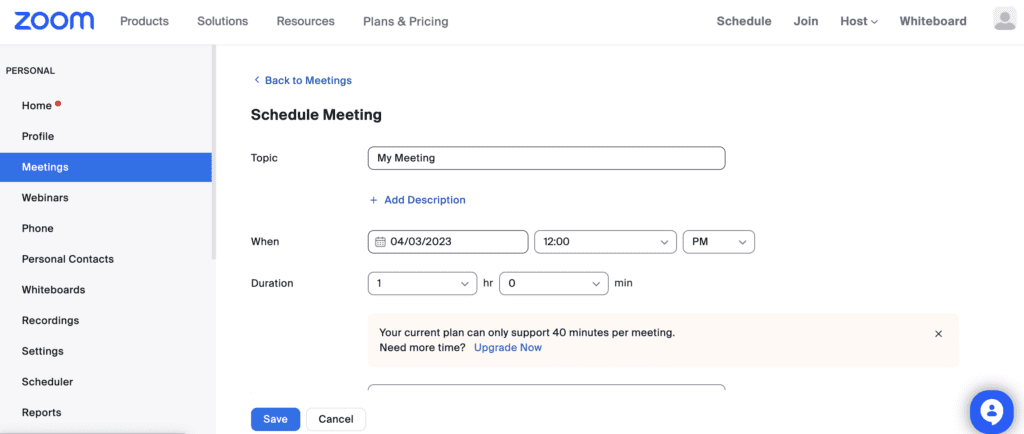Dismiss the 40 minutes plan notice
This screenshot has height=434, width=1024.
pyautogui.click(x=938, y=333)
